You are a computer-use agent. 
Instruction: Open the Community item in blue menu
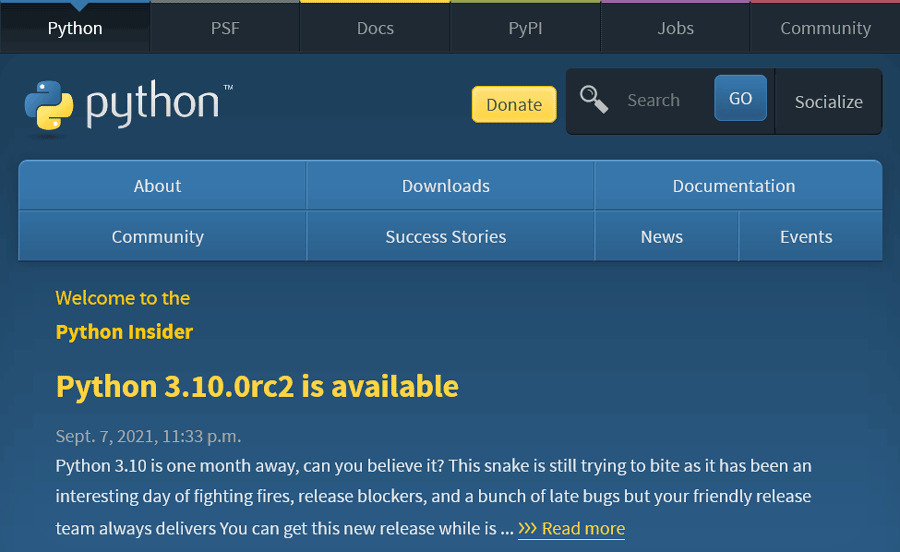[x=162, y=236]
